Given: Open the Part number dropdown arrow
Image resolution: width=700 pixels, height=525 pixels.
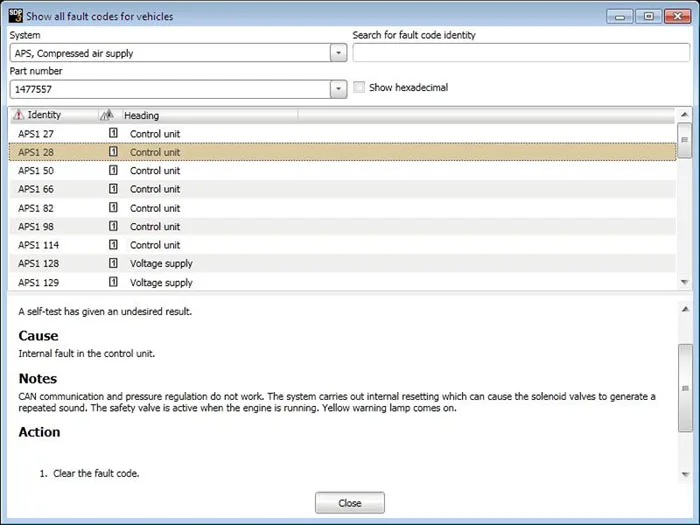Looking at the screenshot, I should pos(338,89).
